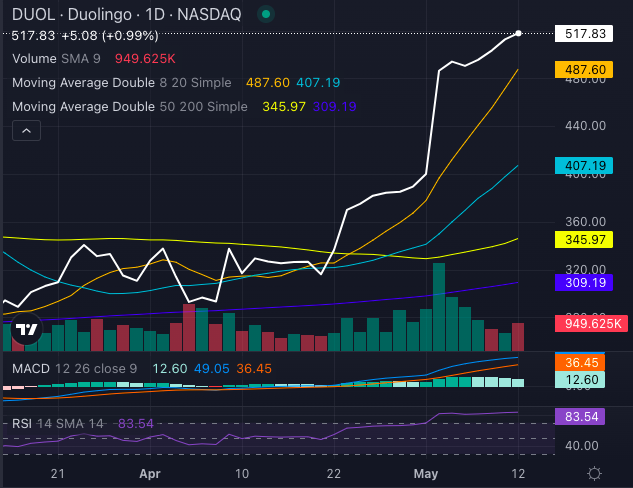Viewport: 633px width, 488px height.
Task: Click the 360.00 price scale value
Action: pos(585,222)
